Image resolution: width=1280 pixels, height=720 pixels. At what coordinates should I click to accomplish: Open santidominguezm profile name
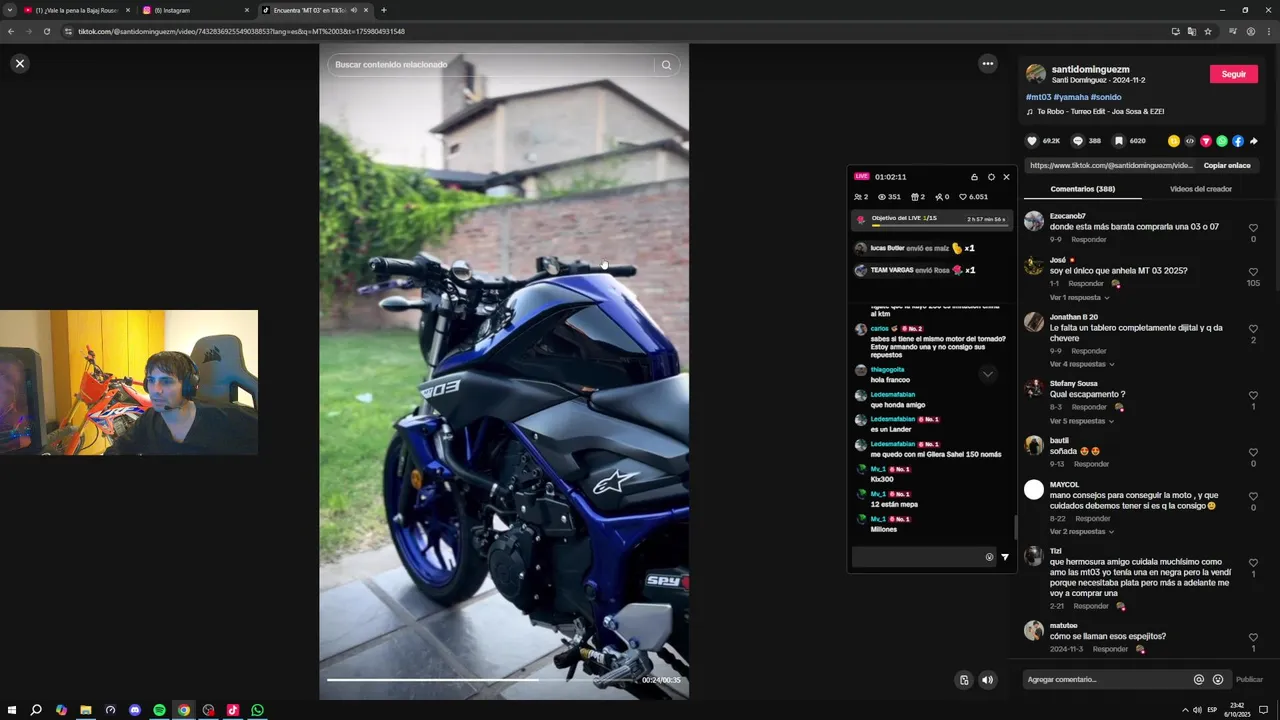coord(1090,69)
